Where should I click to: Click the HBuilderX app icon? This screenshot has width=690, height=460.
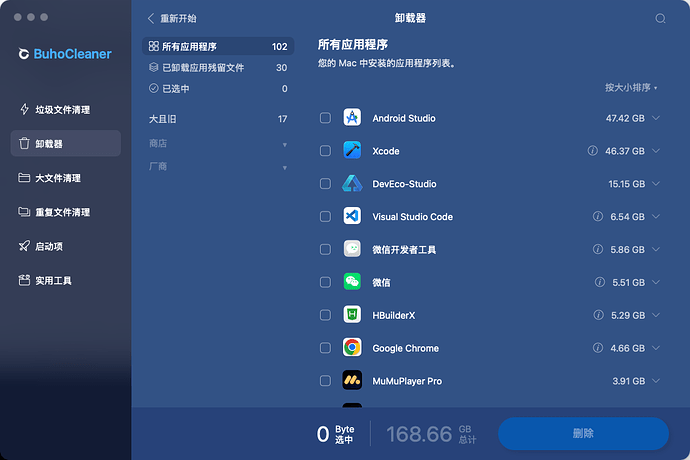[352, 315]
